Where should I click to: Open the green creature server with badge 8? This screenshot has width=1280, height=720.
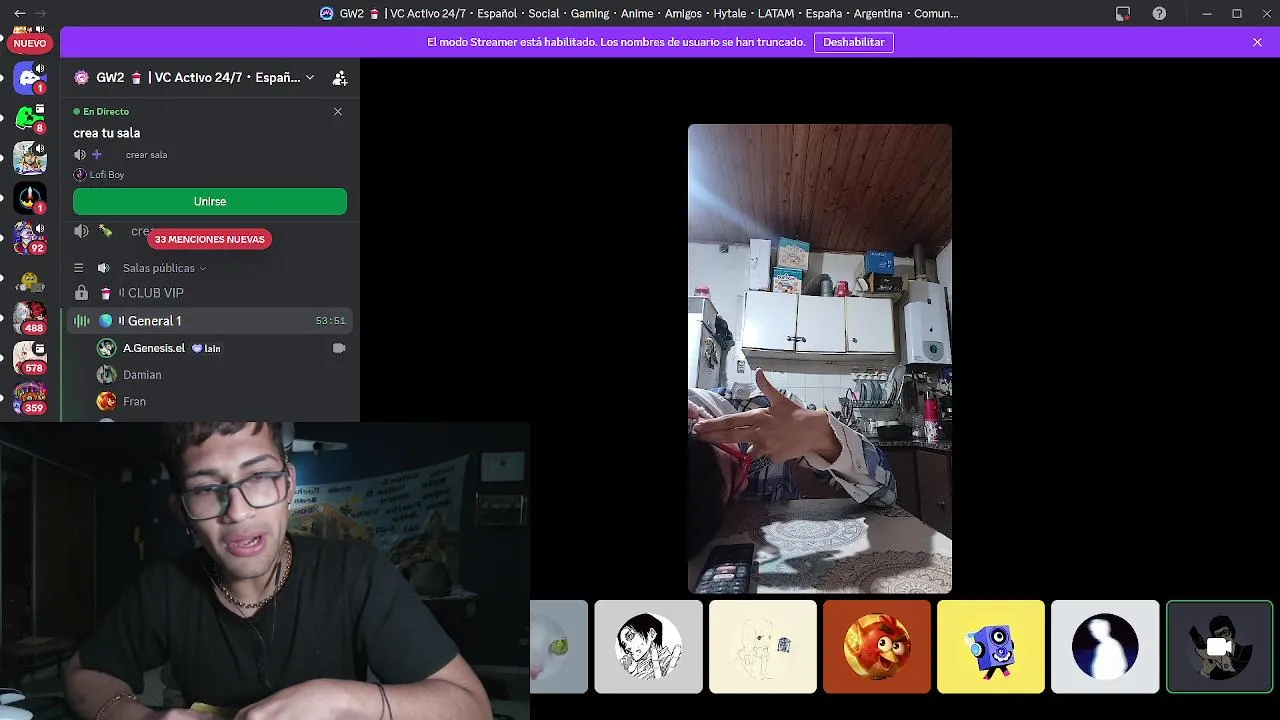coord(30,118)
